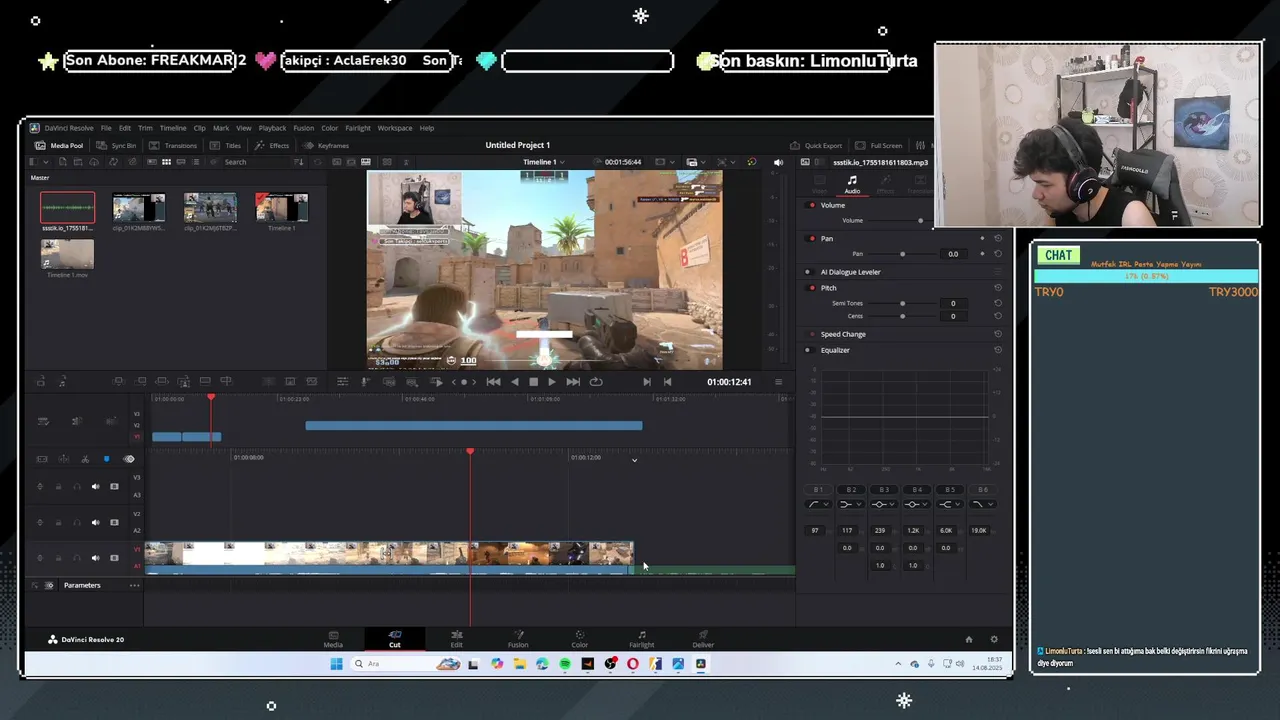The image size is (1280, 720).
Task: Select the Timeline 1.mov thumbnail in media pool
Action: tap(67, 254)
